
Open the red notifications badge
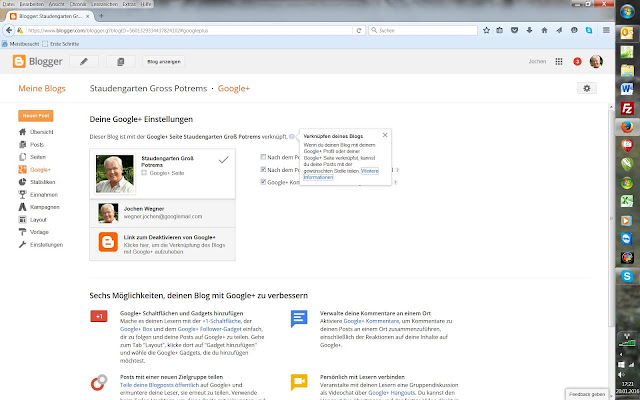click(577, 62)
